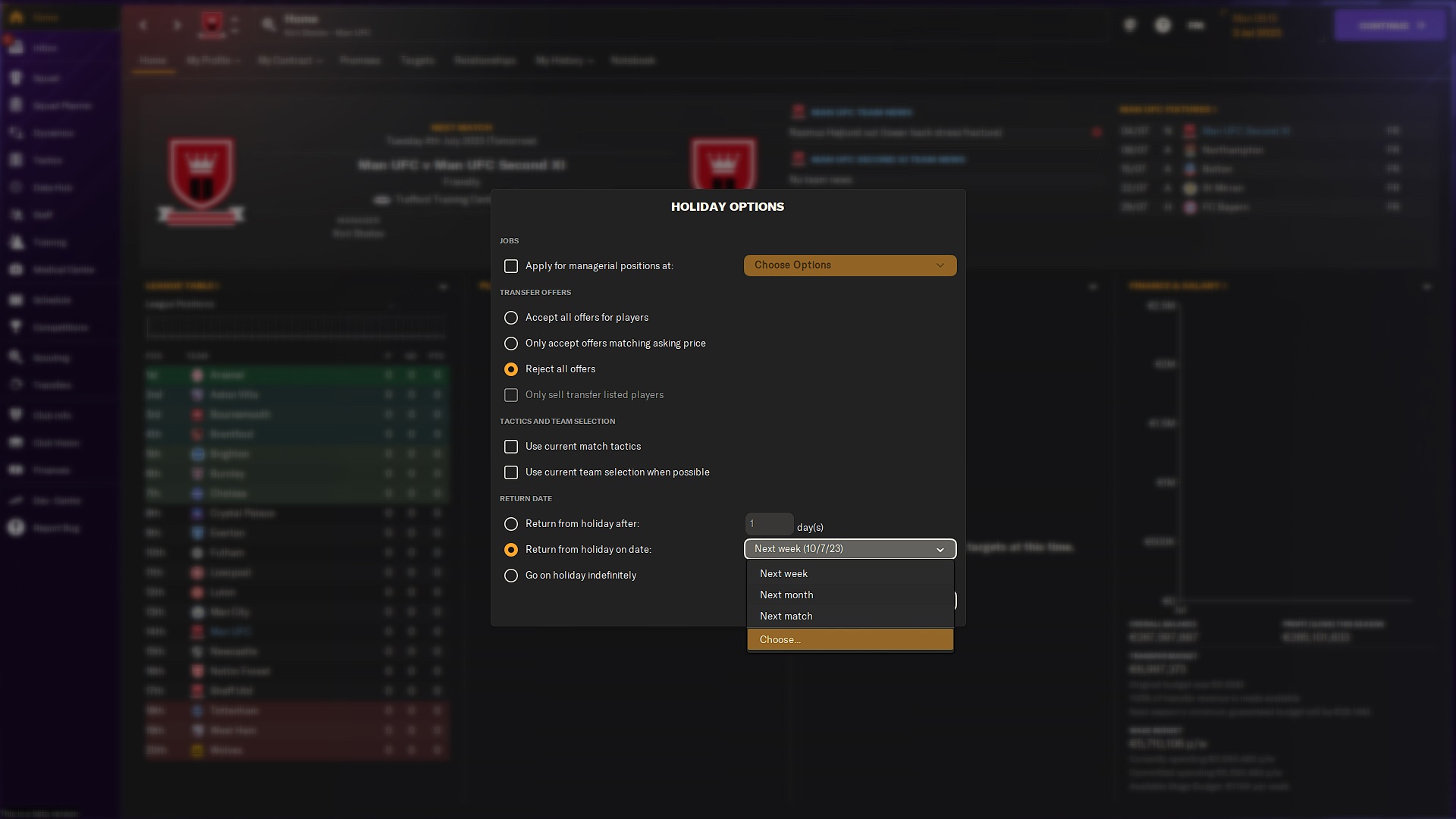
Task: Expand the Choose Options jobs dropdown
Action: (x=849, y=265)
